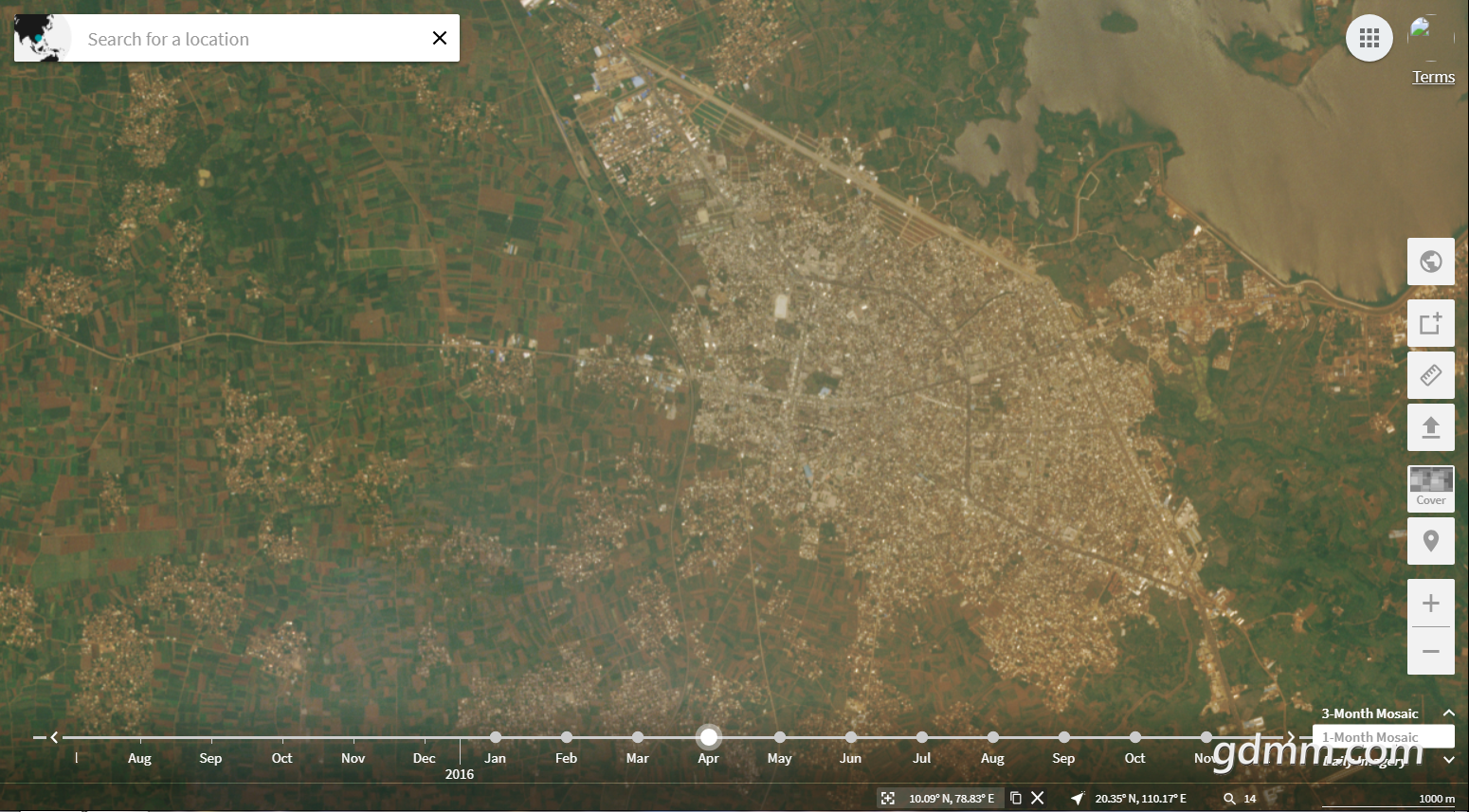Expand the mosaic type list downward

click(1448, 760)
